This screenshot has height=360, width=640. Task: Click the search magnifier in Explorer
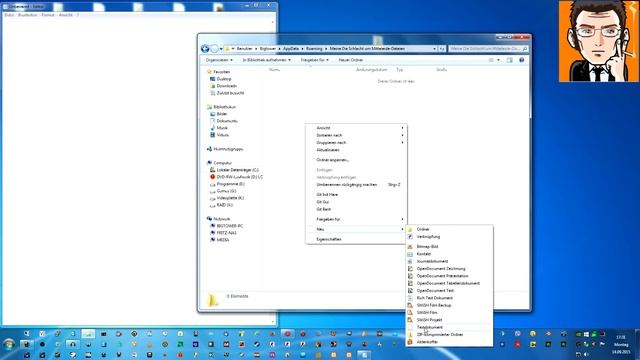(x=524, y=49)
